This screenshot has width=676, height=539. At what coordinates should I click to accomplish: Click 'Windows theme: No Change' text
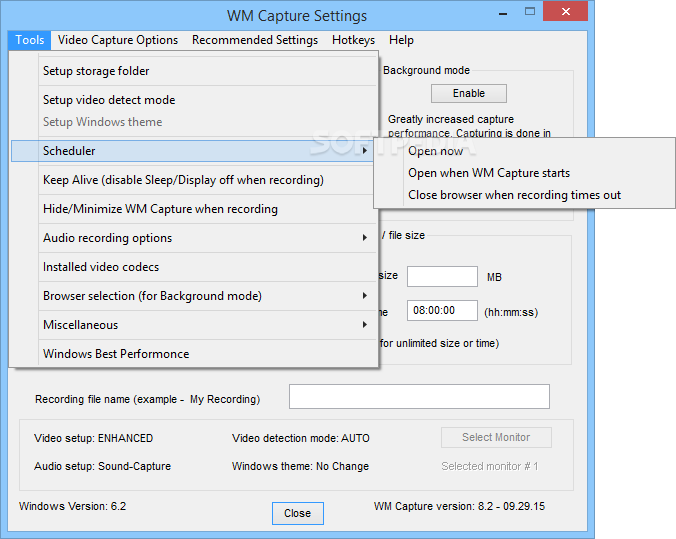click(300, 466)
